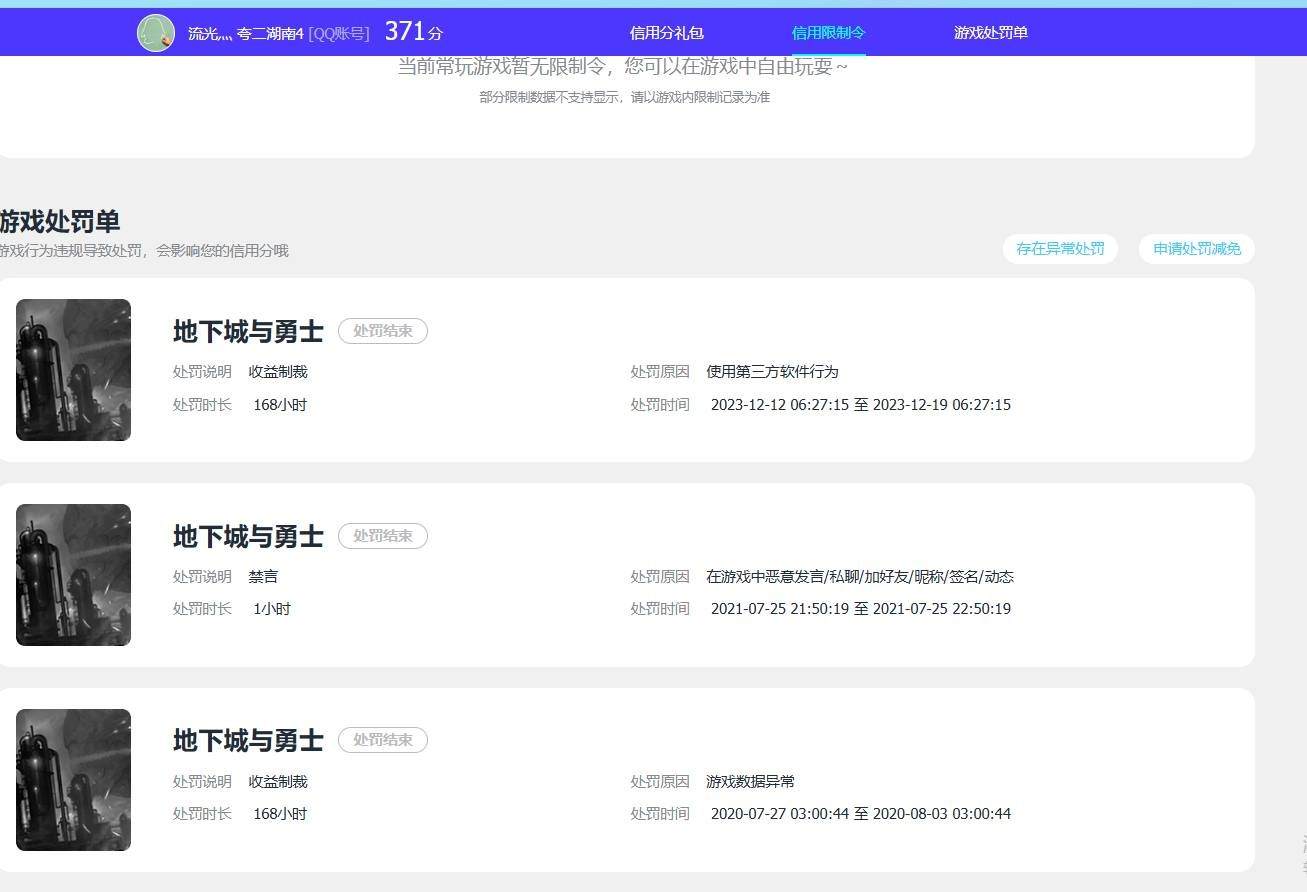This screenshot has height=892, width=1307.
Task: Click the 申请处罚减免 button
Action: point(1197,249)
